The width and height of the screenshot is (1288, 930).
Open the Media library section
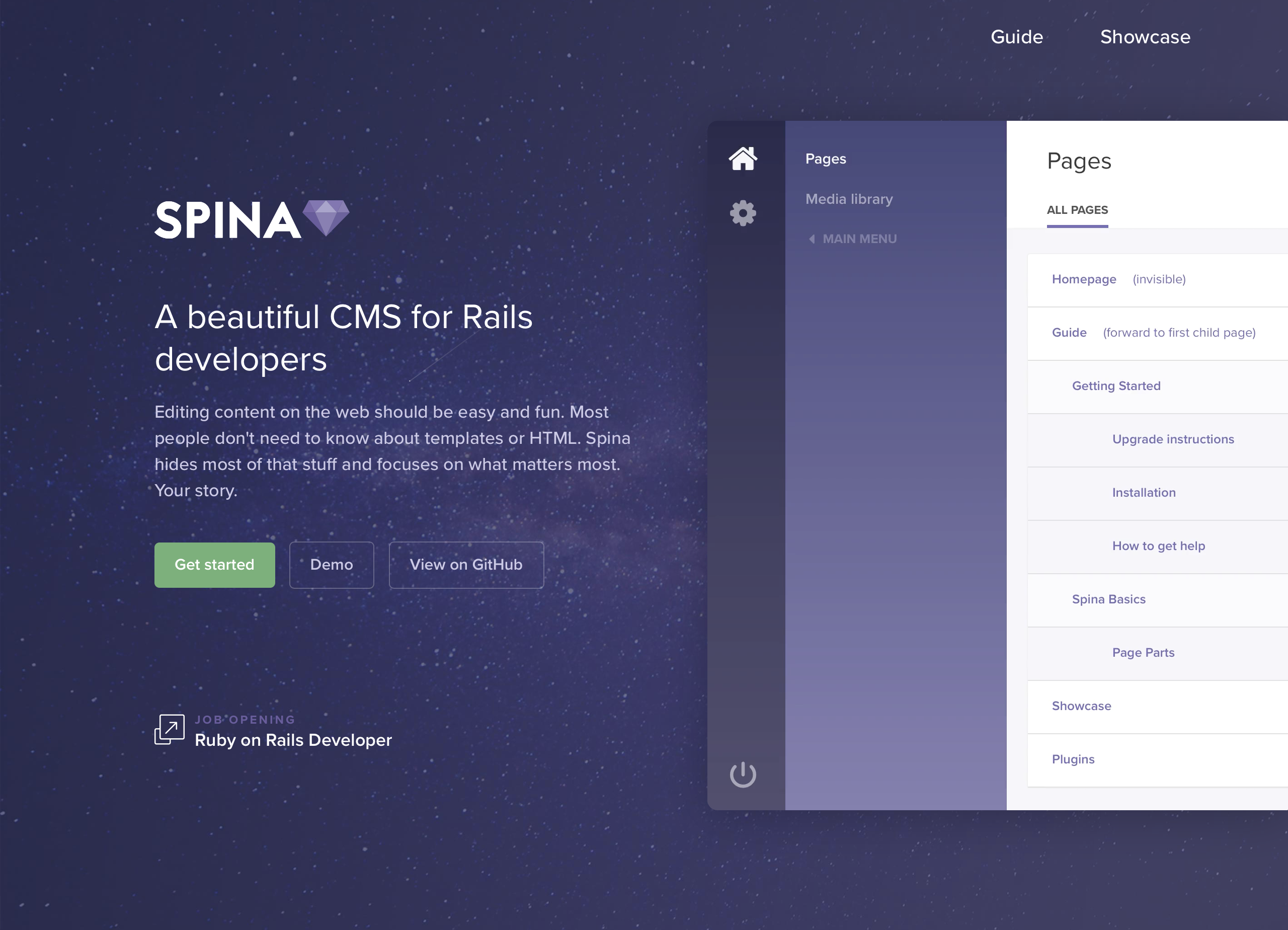coord(849,199)
